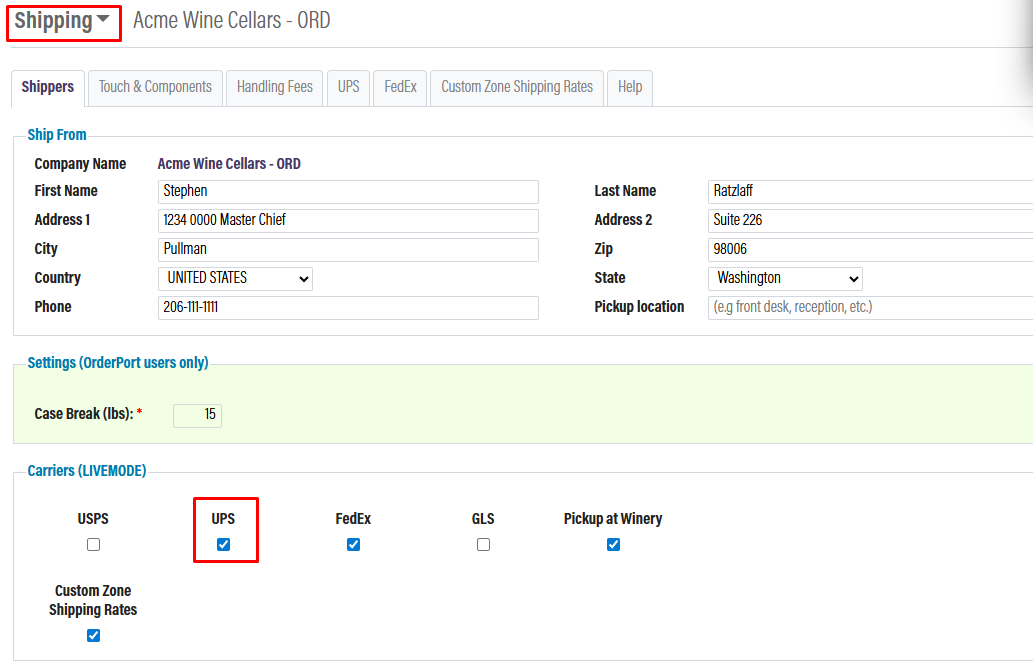This screenshot has width=1033, height=666.
Task: Open the Shipping dropdown menu
Action: pyautogui.click(x=62, y=21)
